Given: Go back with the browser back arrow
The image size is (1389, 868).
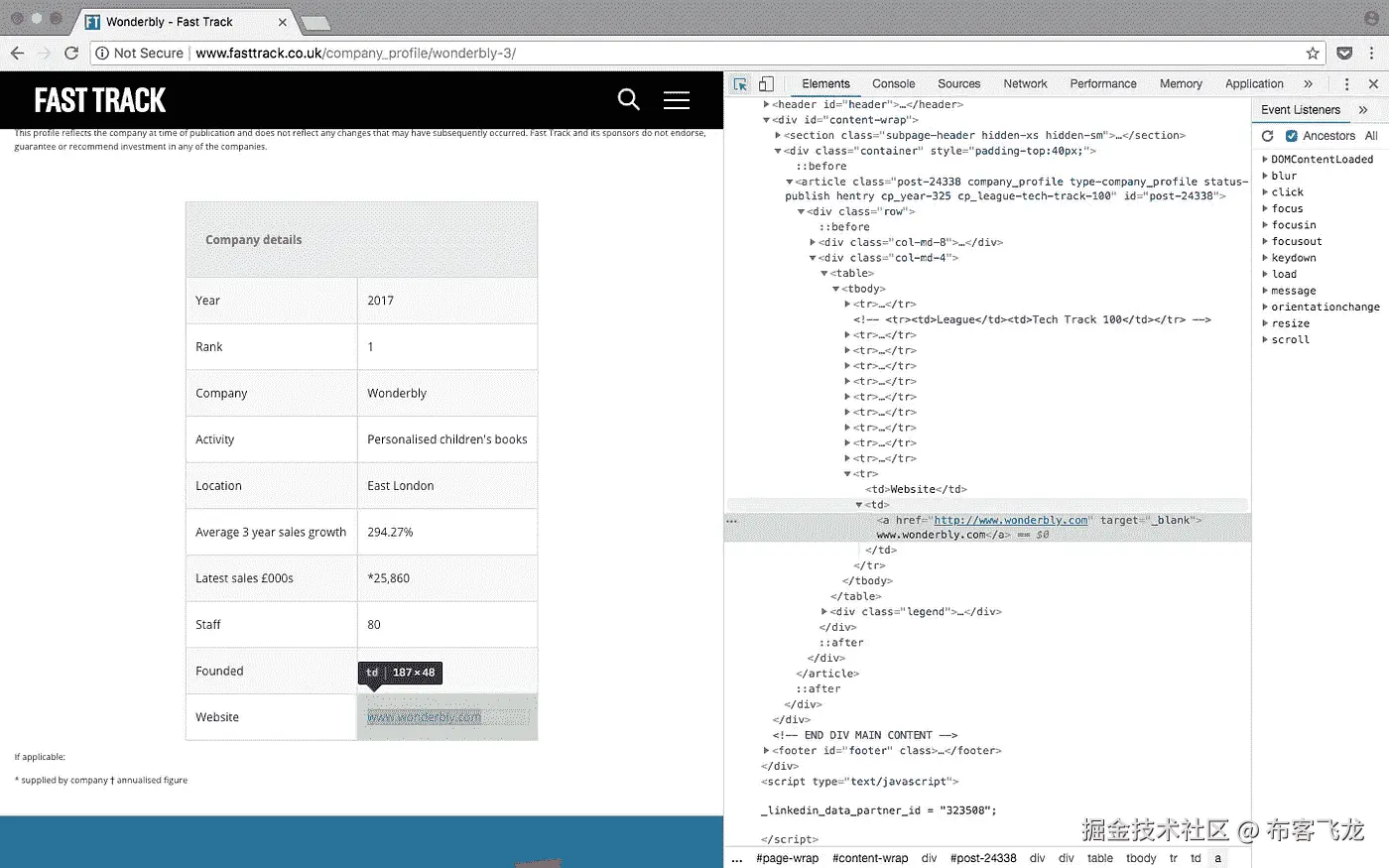Looking at the screenshot, I should coord(17,53).
